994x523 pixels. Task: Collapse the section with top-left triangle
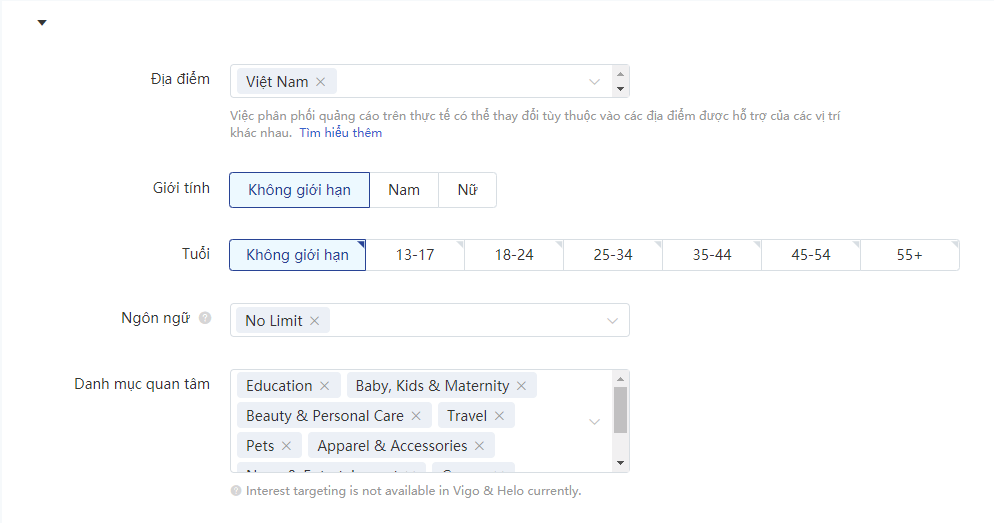(42, 23)
